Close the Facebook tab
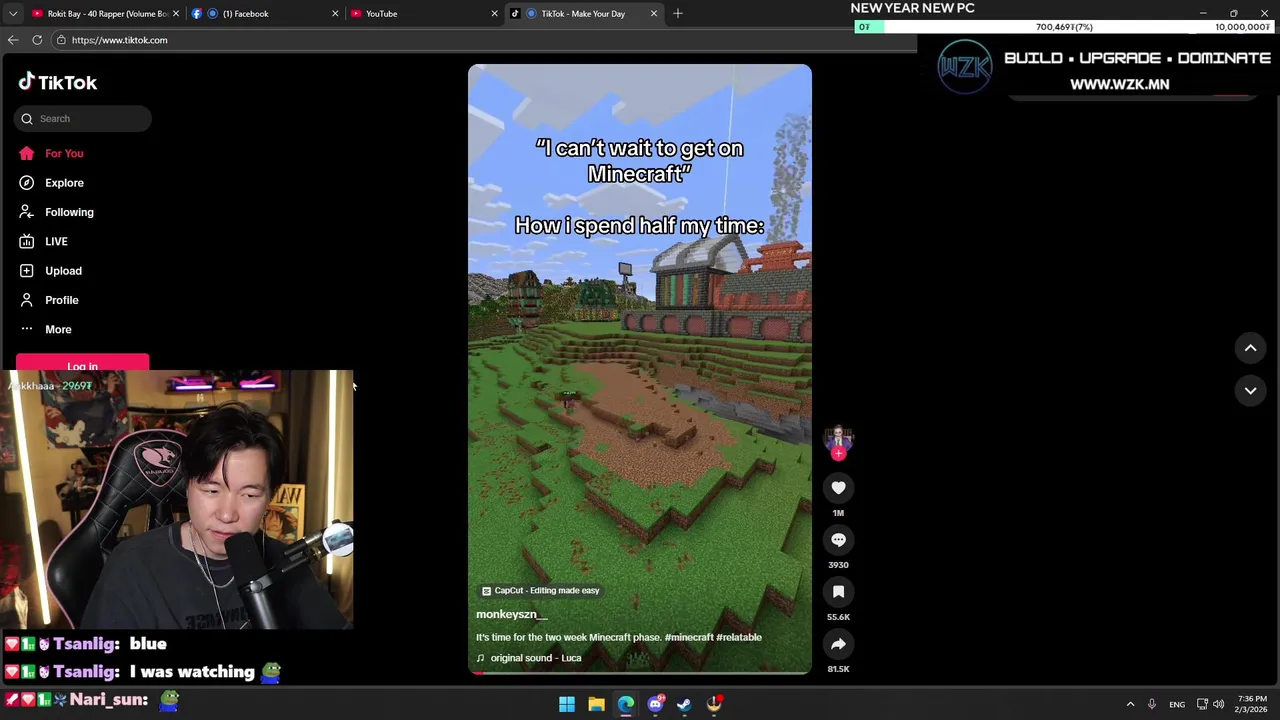 point(335,14)
